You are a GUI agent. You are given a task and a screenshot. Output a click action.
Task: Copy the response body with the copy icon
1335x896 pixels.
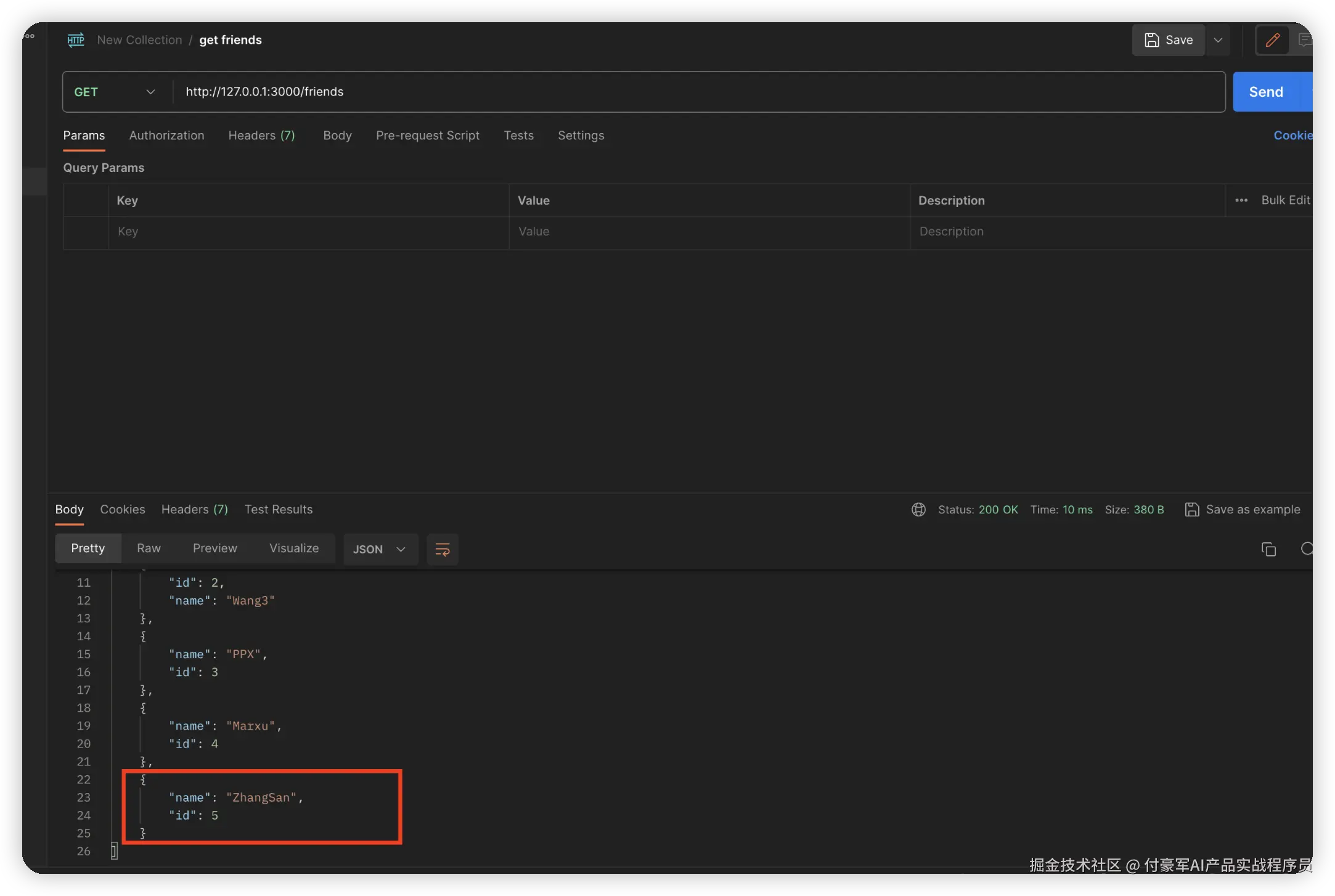(1268, 549)
